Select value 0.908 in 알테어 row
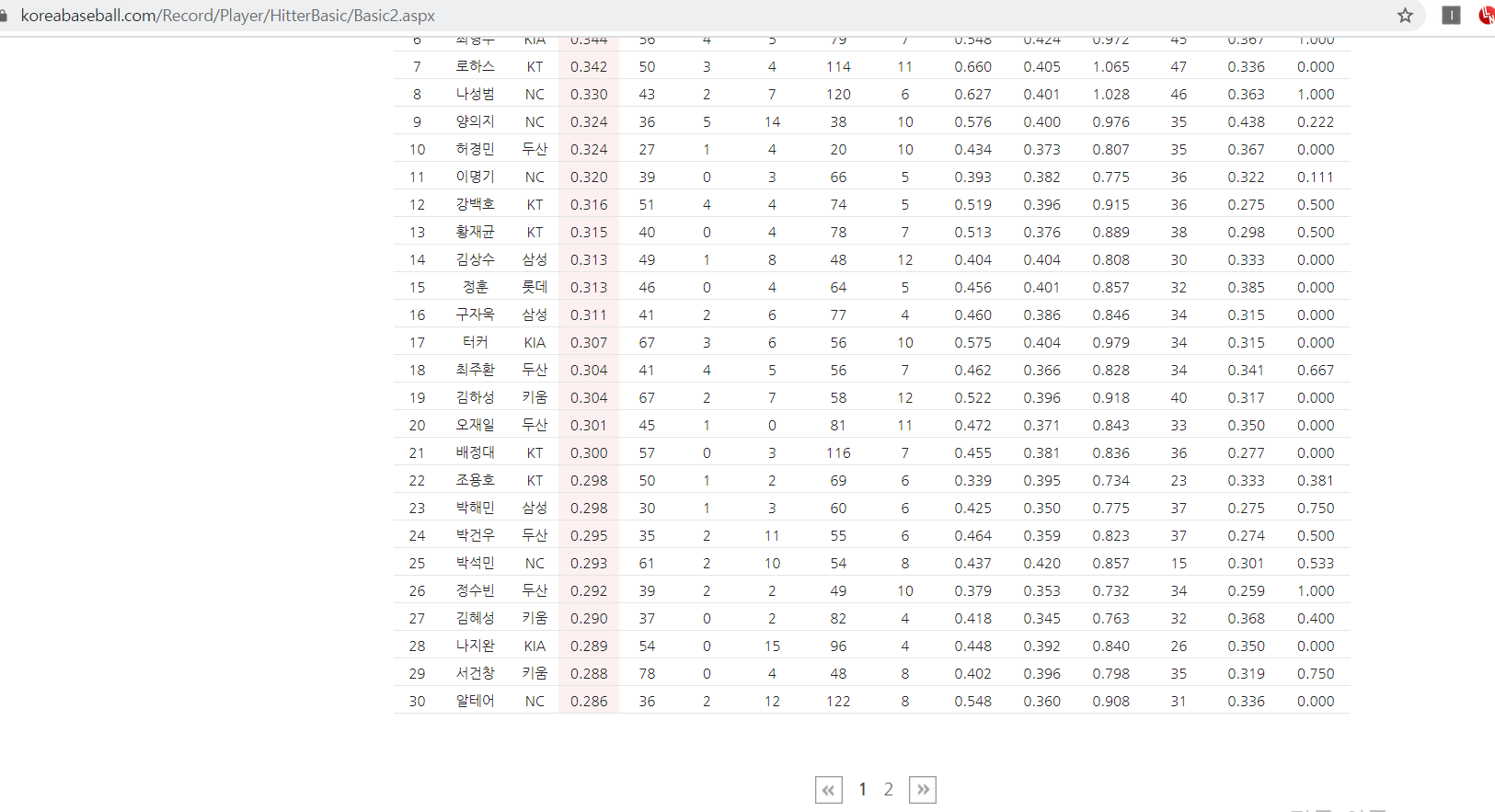The height and width of the screenshot is (812, 1495). (x=1111, y=701)
